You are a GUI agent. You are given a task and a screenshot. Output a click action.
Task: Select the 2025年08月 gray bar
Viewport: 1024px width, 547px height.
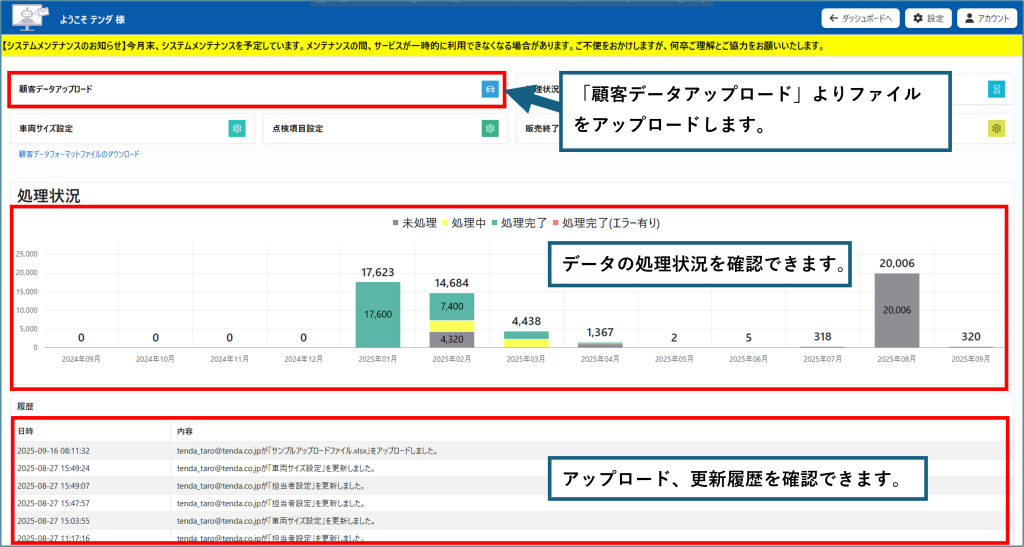click(897, 311)
